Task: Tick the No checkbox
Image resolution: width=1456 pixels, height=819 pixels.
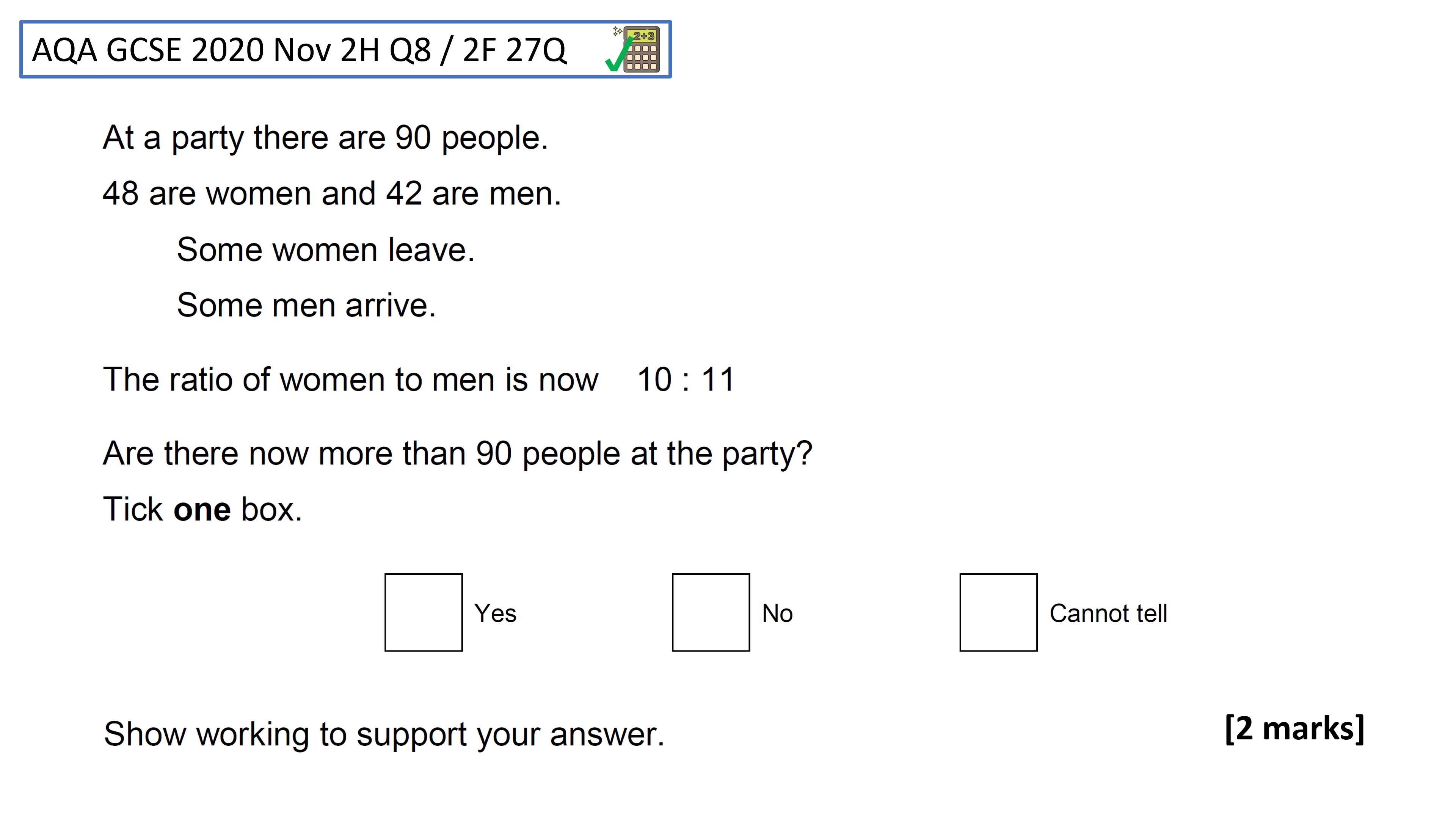Action: point(711,612)
